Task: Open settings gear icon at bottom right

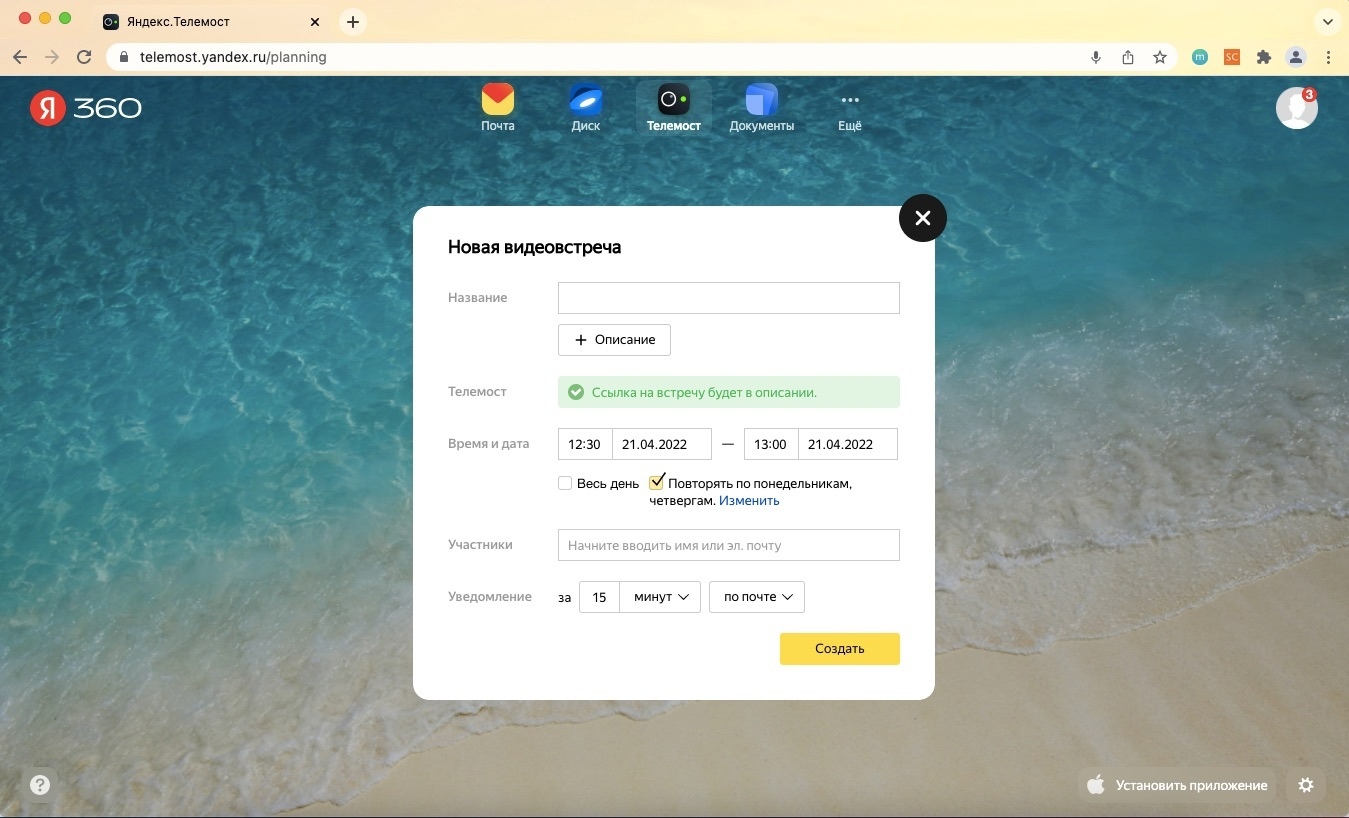Action: pos(1306,785)
